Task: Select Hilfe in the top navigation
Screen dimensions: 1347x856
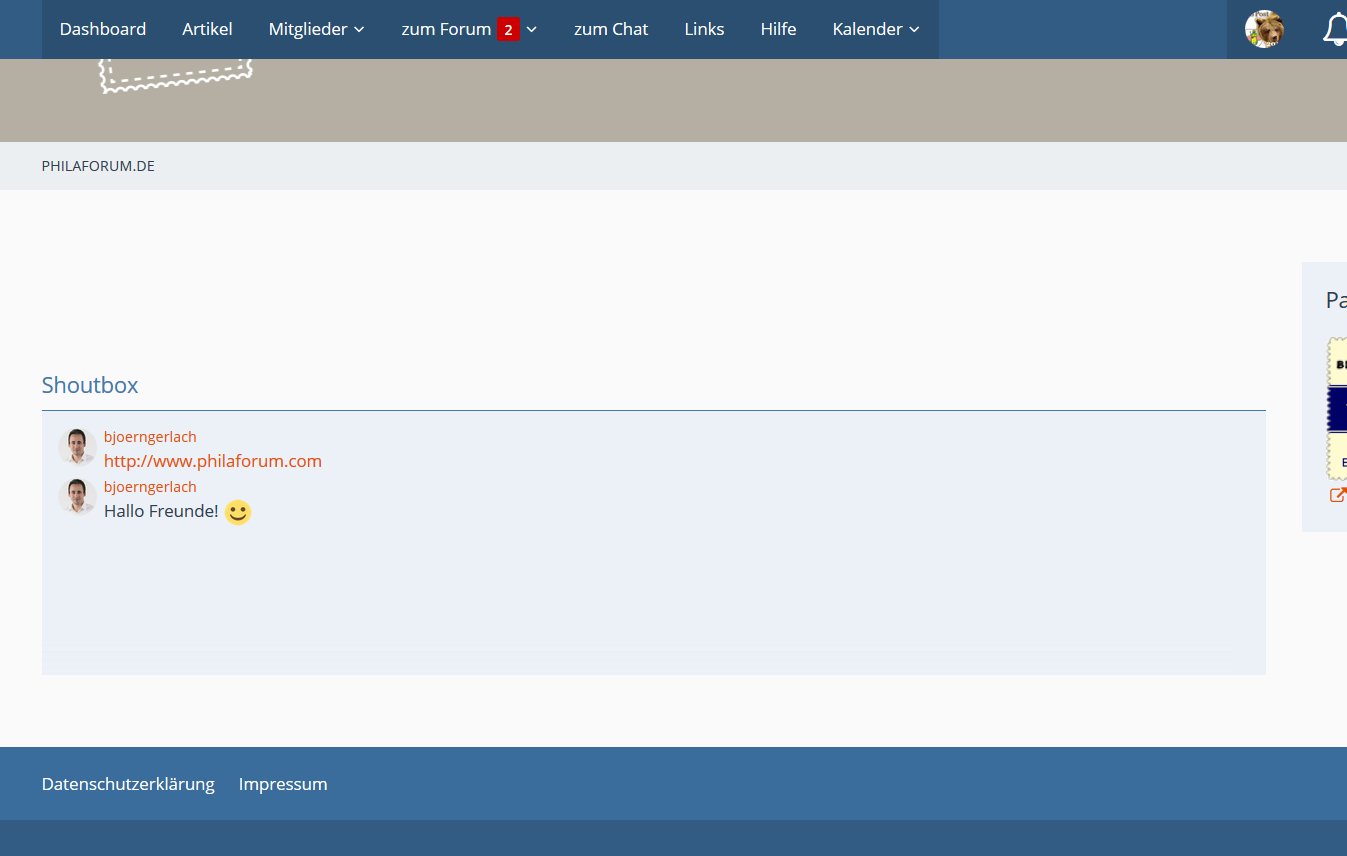Action: tap(778, 29)
